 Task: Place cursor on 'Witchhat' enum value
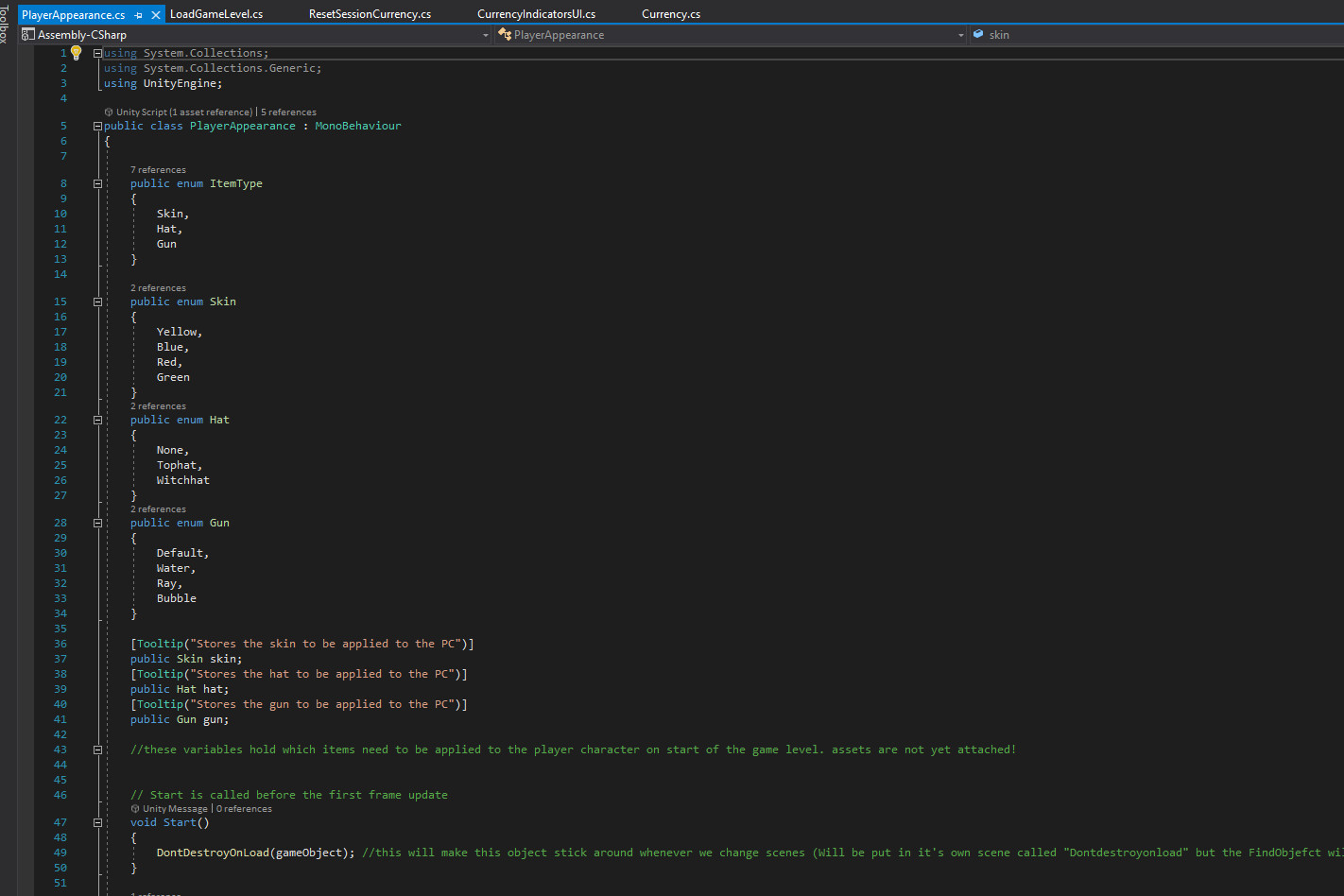tap(183, 480)
